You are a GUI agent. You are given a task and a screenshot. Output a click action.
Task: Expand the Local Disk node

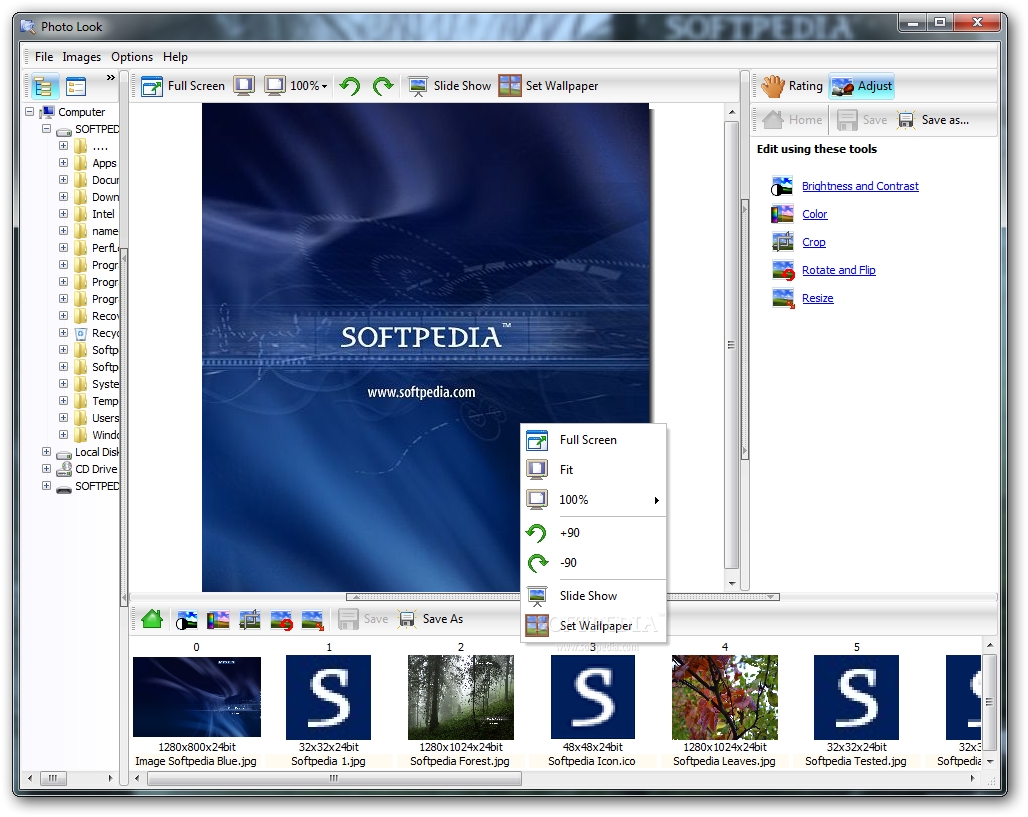pos(47,452)
